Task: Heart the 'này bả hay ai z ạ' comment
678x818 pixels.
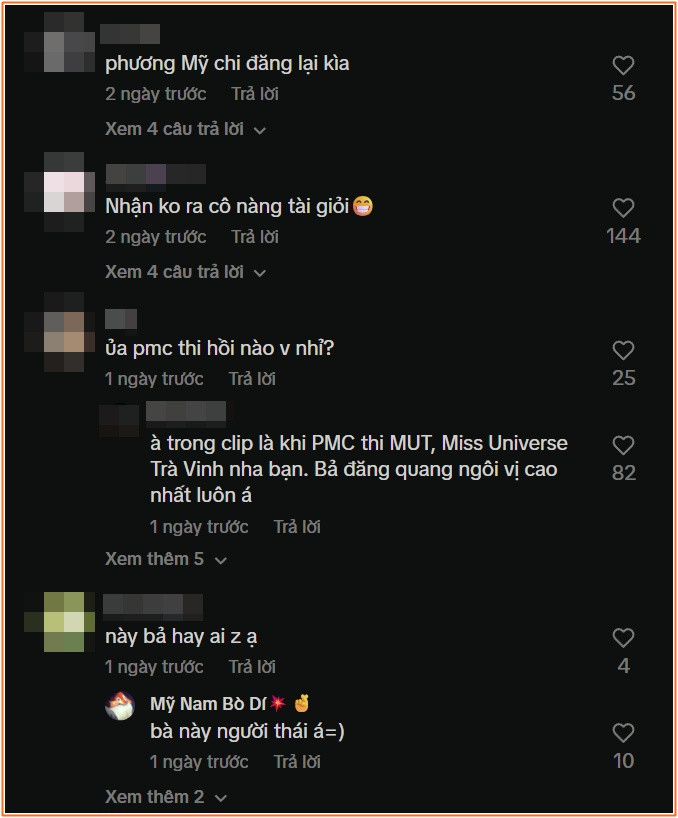Action: pyautogui.click(x=623, y=637)
